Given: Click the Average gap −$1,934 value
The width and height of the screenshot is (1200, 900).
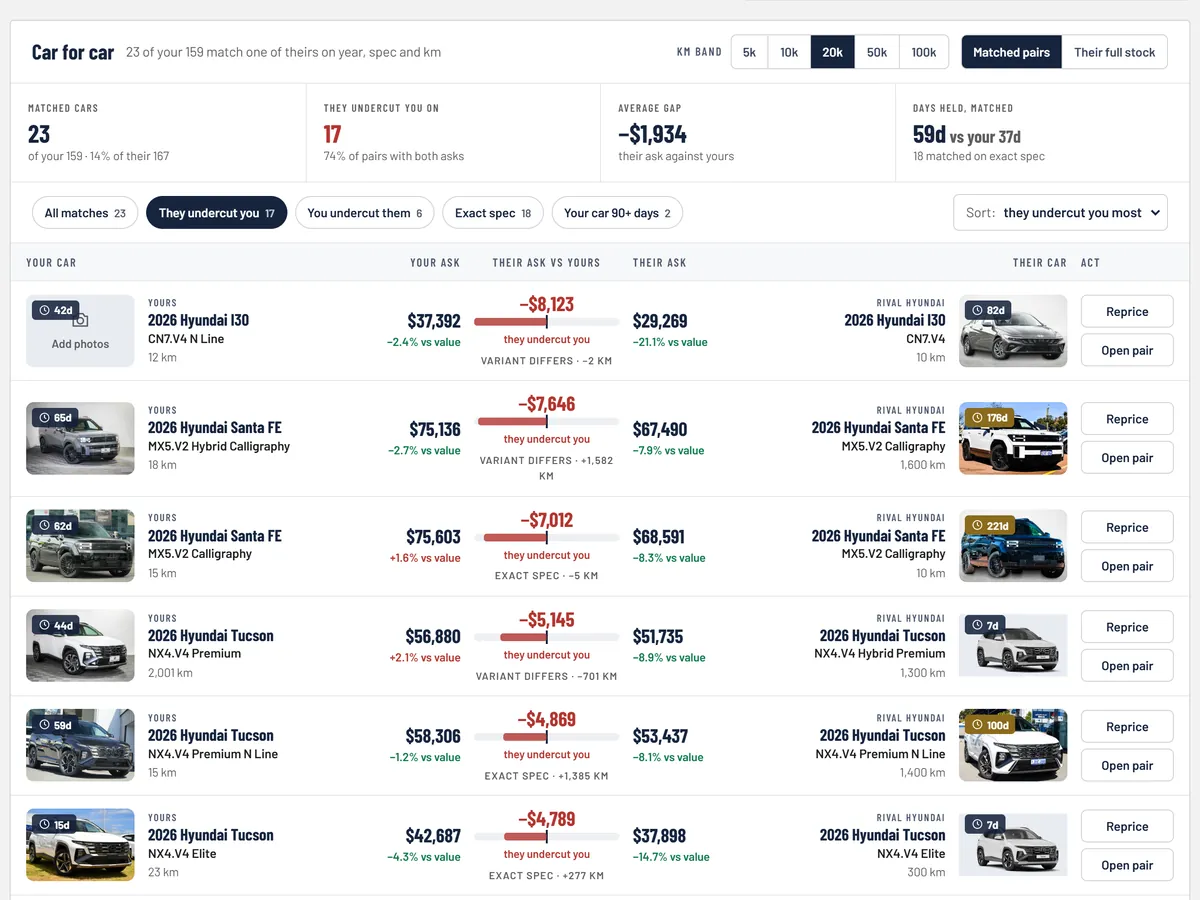Looking at the screenshot, I should coord(652,134).
